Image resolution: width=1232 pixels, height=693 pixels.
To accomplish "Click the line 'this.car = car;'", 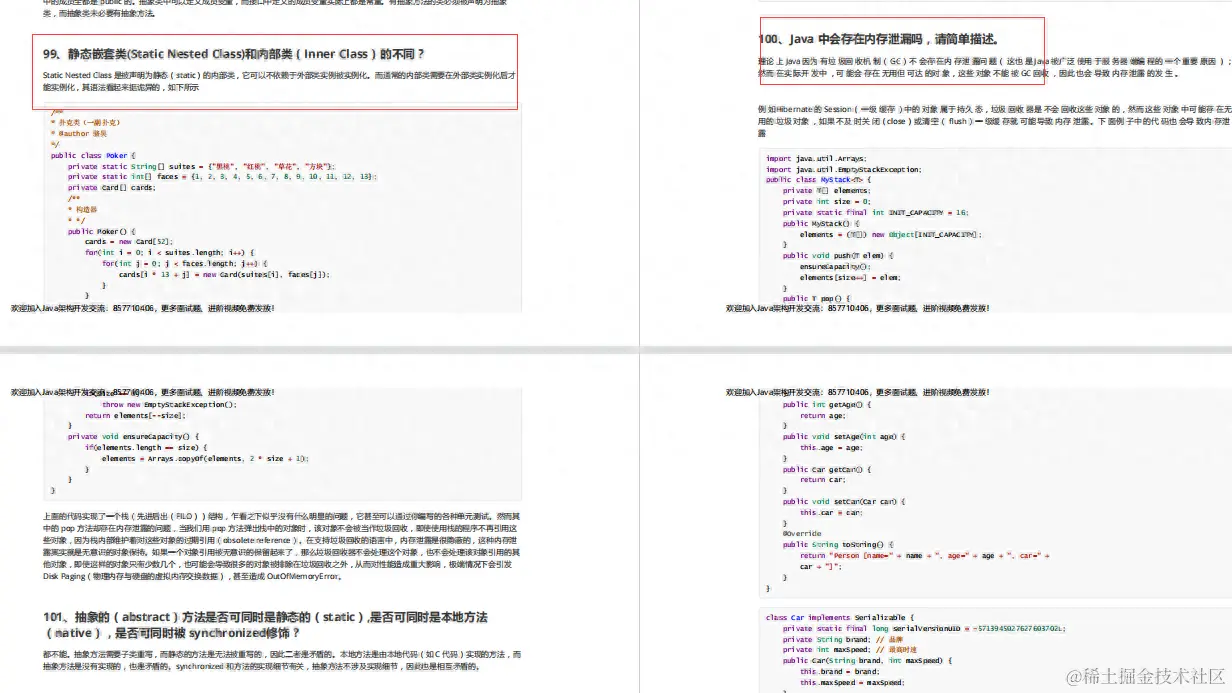I will (x=831, y=512).
